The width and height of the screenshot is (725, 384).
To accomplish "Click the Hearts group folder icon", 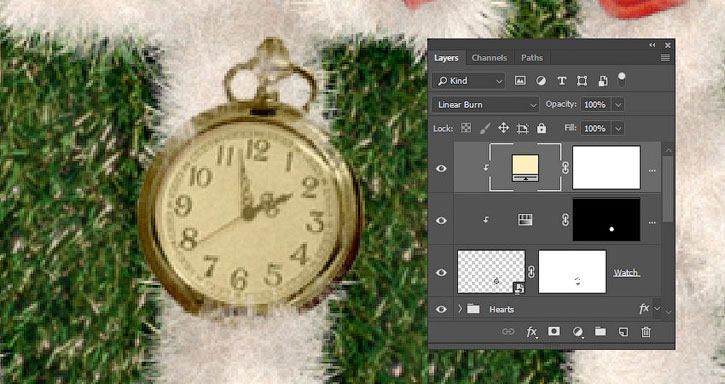I will point(473,309).
